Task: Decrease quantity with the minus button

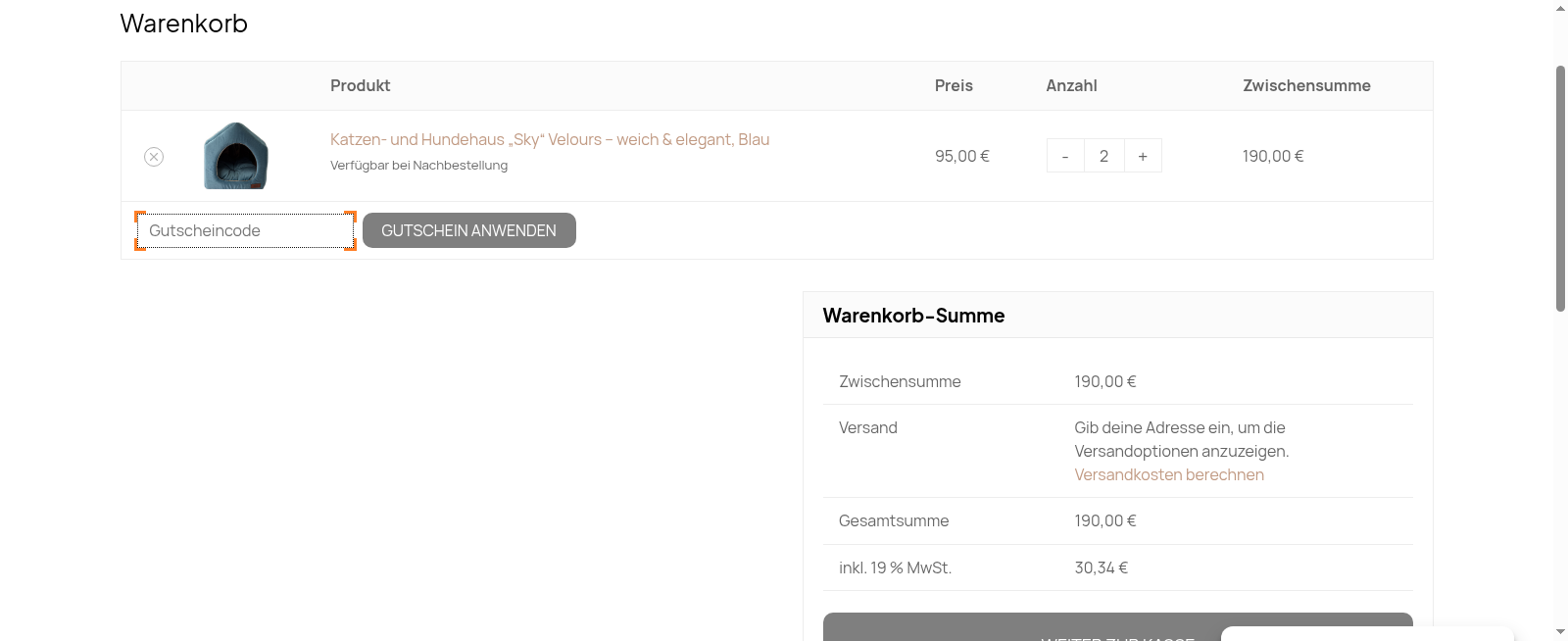Action: click(x=1065, y=156)
